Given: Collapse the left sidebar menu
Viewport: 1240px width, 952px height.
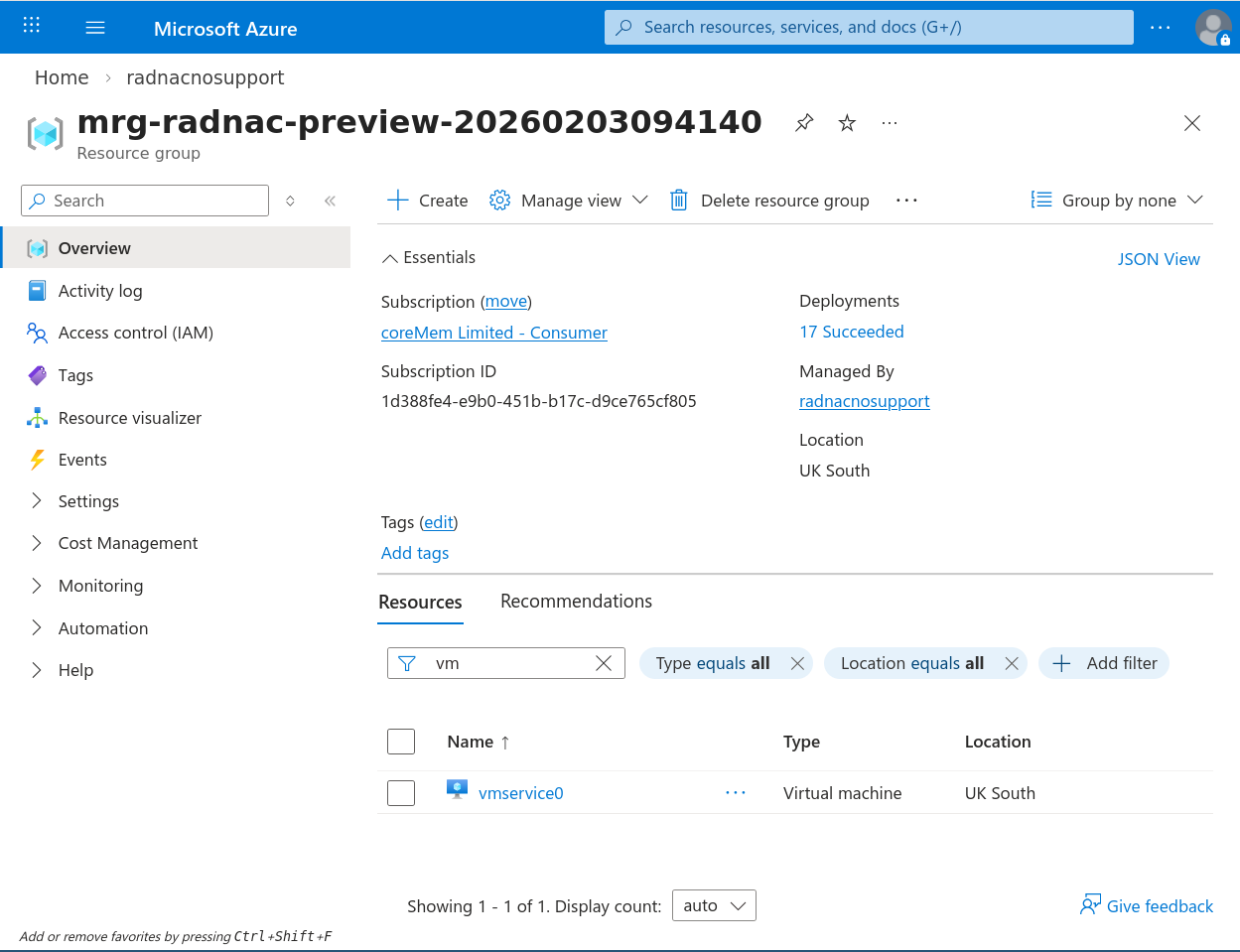Looking at the screenshot, I should click(x=330, y=201).
